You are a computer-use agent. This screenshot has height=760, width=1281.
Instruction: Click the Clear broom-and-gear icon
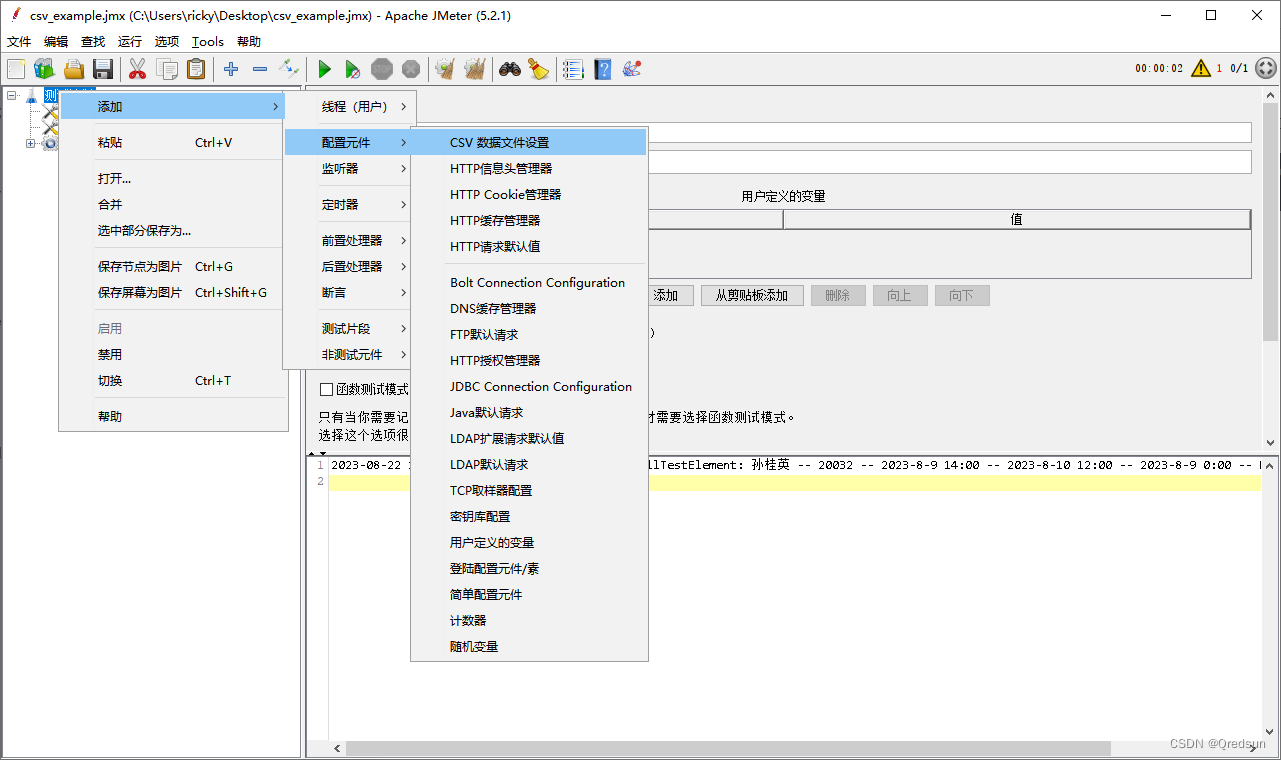point(445,69)
